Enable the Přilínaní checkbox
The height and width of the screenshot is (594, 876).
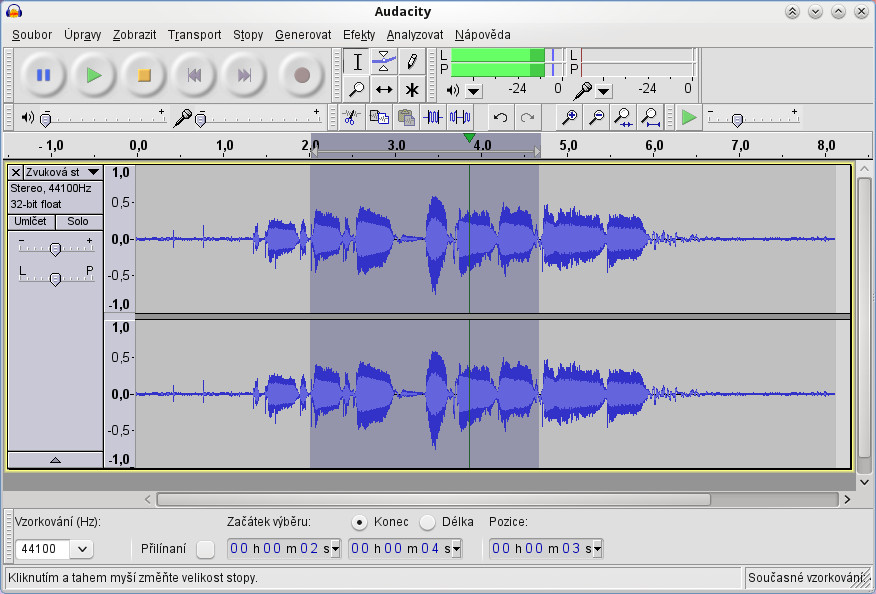point(205,549)
